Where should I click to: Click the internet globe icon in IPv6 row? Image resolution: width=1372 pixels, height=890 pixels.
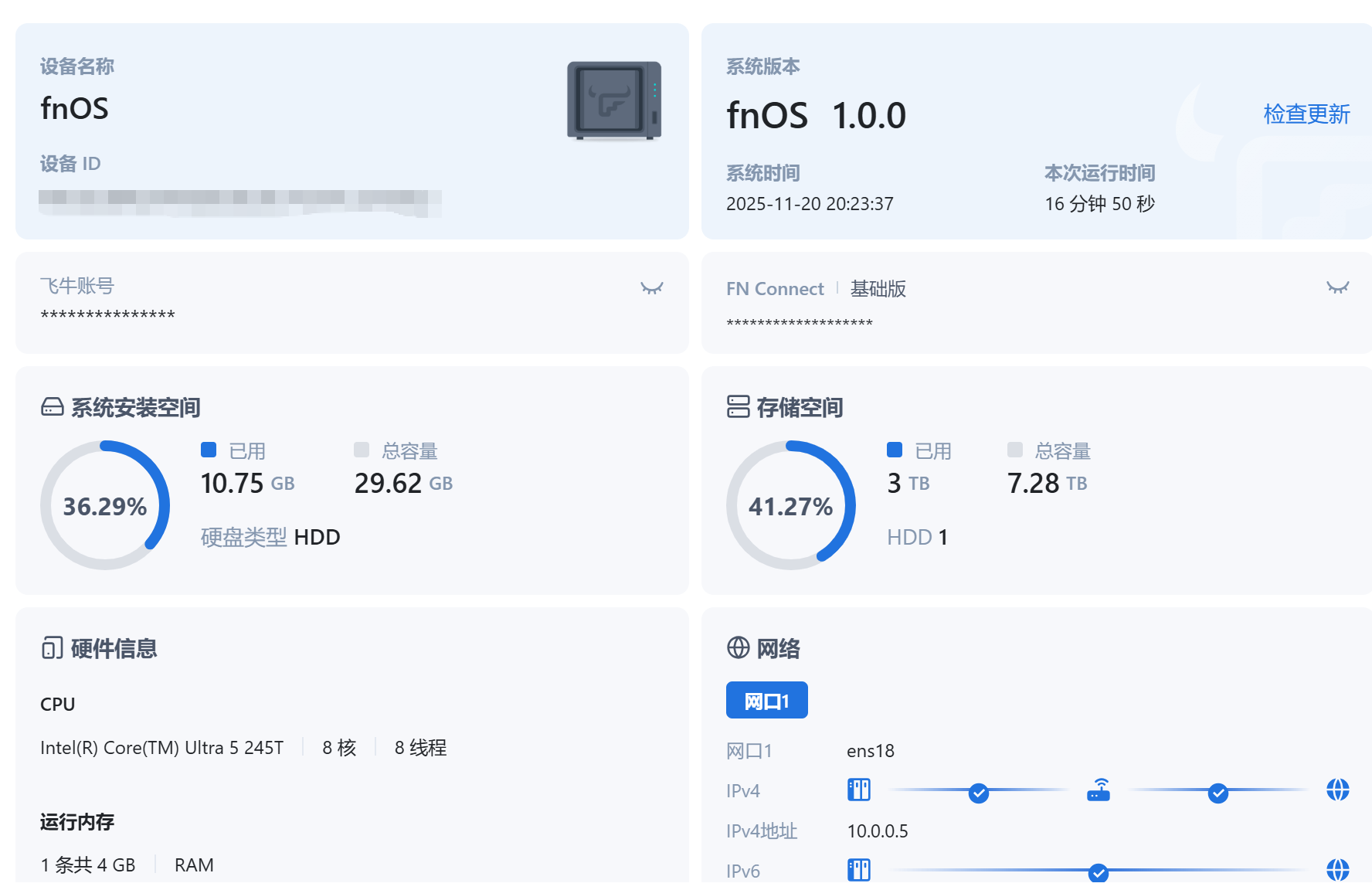coord(1338,870)
